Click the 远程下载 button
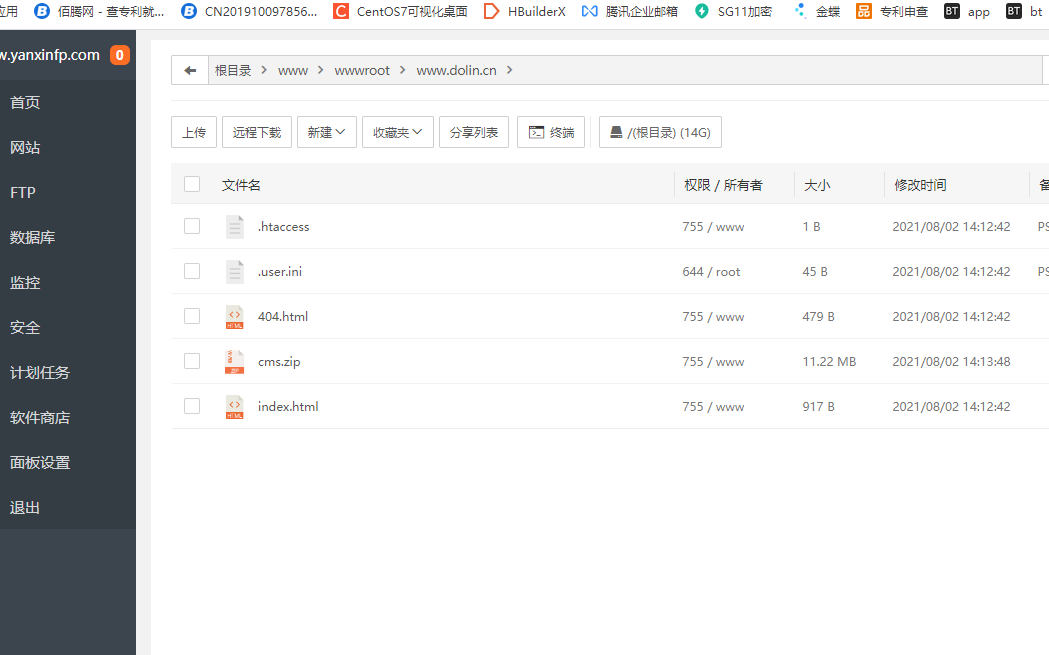The image size is (1049, 655). [257, 132]
